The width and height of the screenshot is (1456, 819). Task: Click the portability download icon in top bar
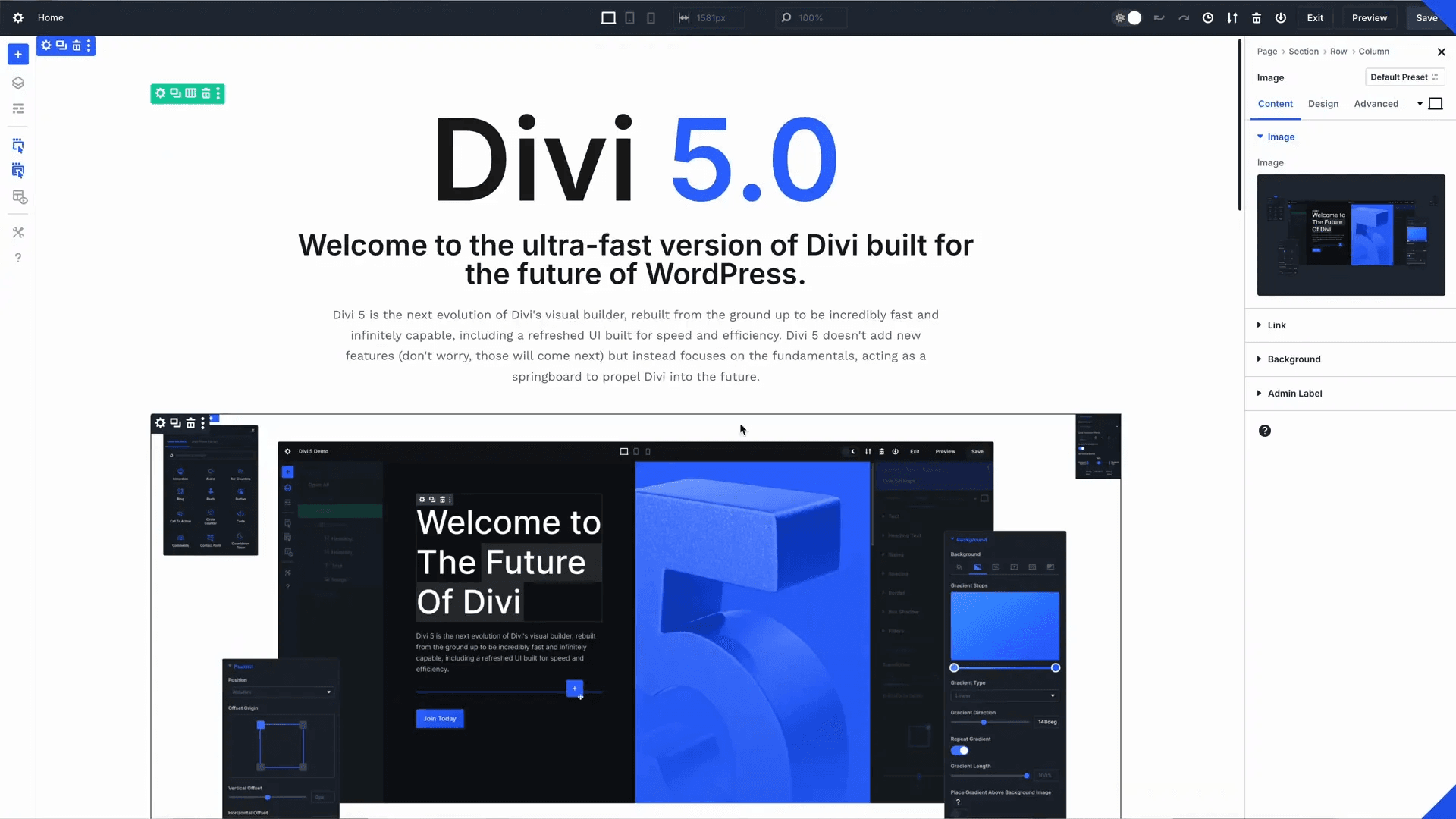pyautogui.click(x=1232, y=17)
